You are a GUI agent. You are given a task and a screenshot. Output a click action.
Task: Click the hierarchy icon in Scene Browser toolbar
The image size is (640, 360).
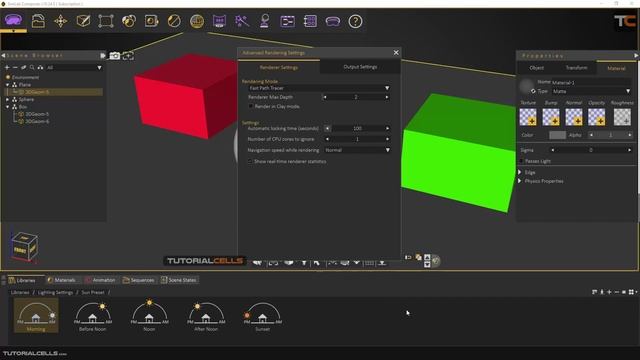[x=40, y=67]
